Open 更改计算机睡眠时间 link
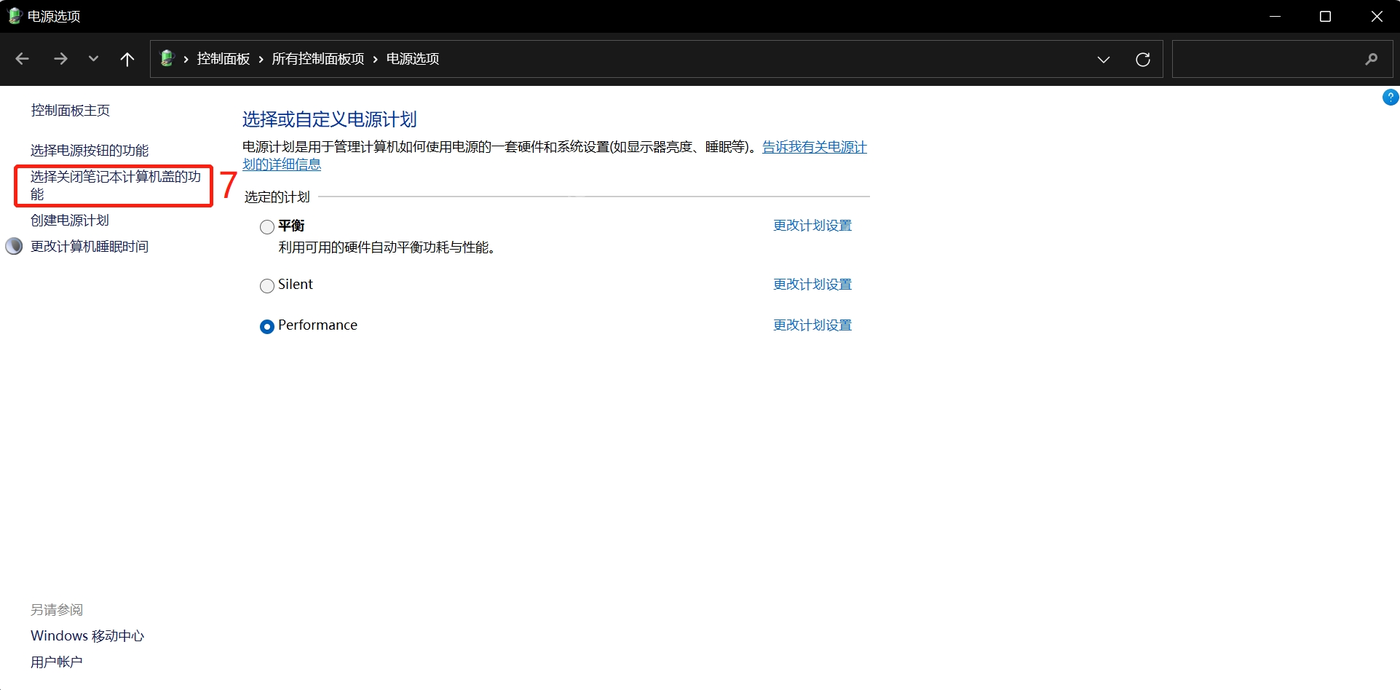The height and width of the screenshot is (690, 1400). coord(89,246)
